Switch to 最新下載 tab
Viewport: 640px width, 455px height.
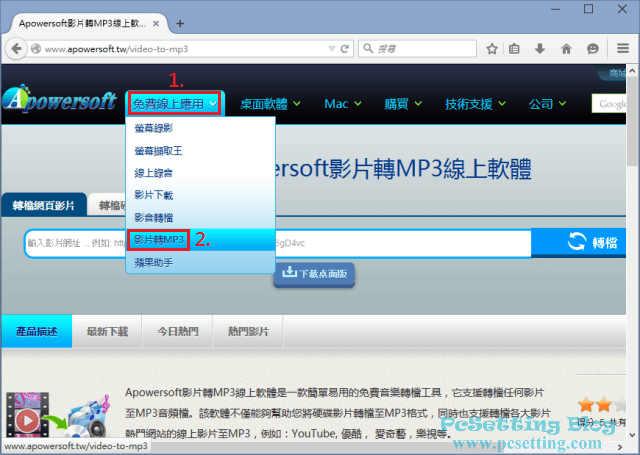107,331
